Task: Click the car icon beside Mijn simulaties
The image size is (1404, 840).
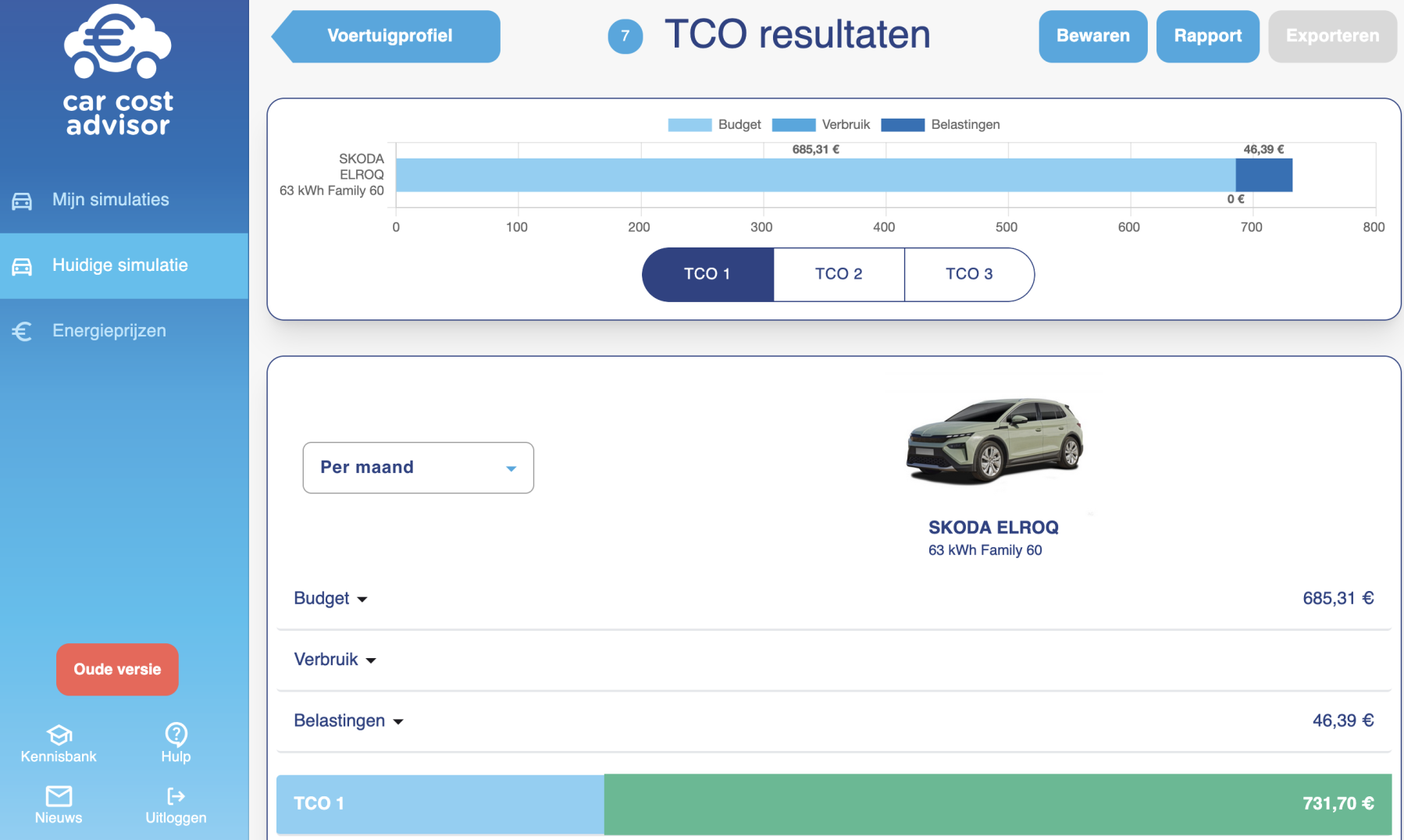Action: click(22, 201)
